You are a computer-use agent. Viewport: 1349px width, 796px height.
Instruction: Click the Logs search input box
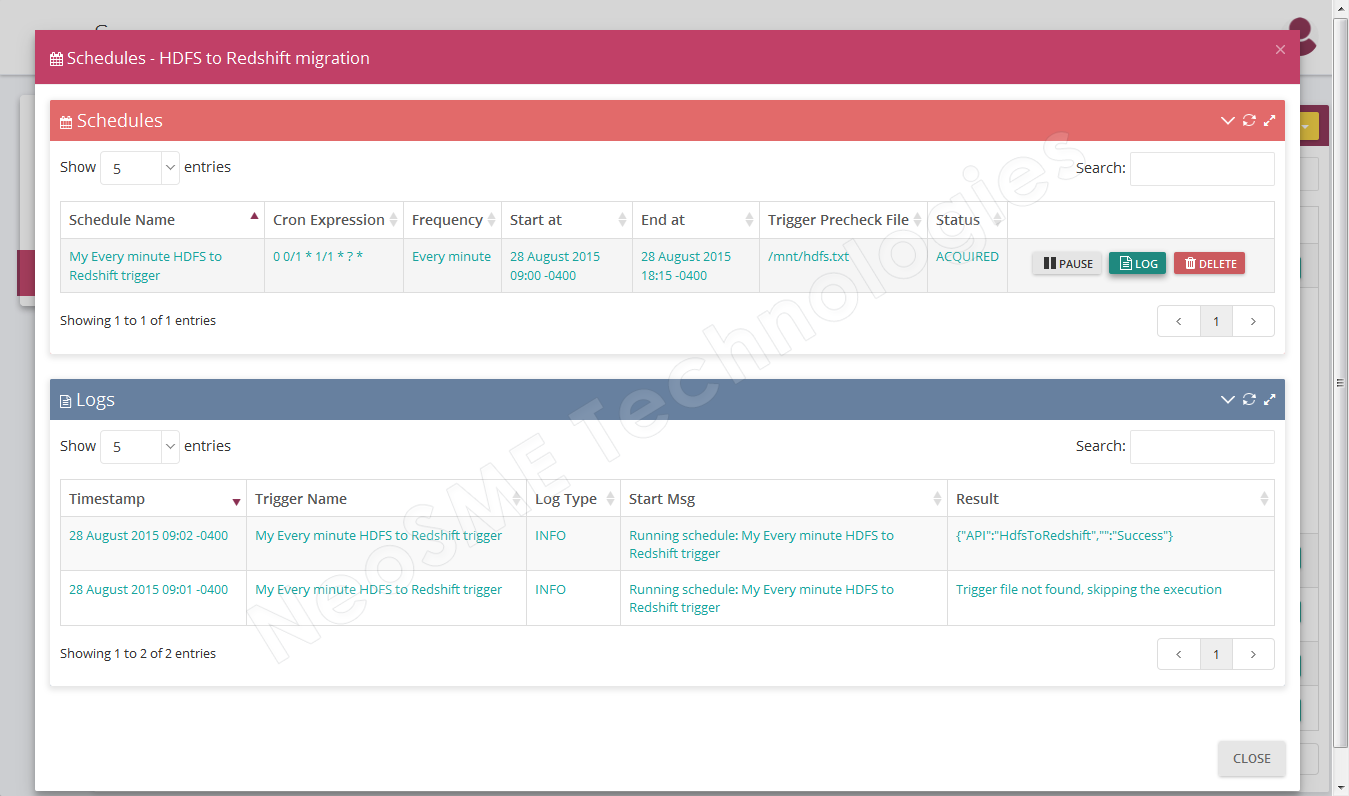point(1202,447)
